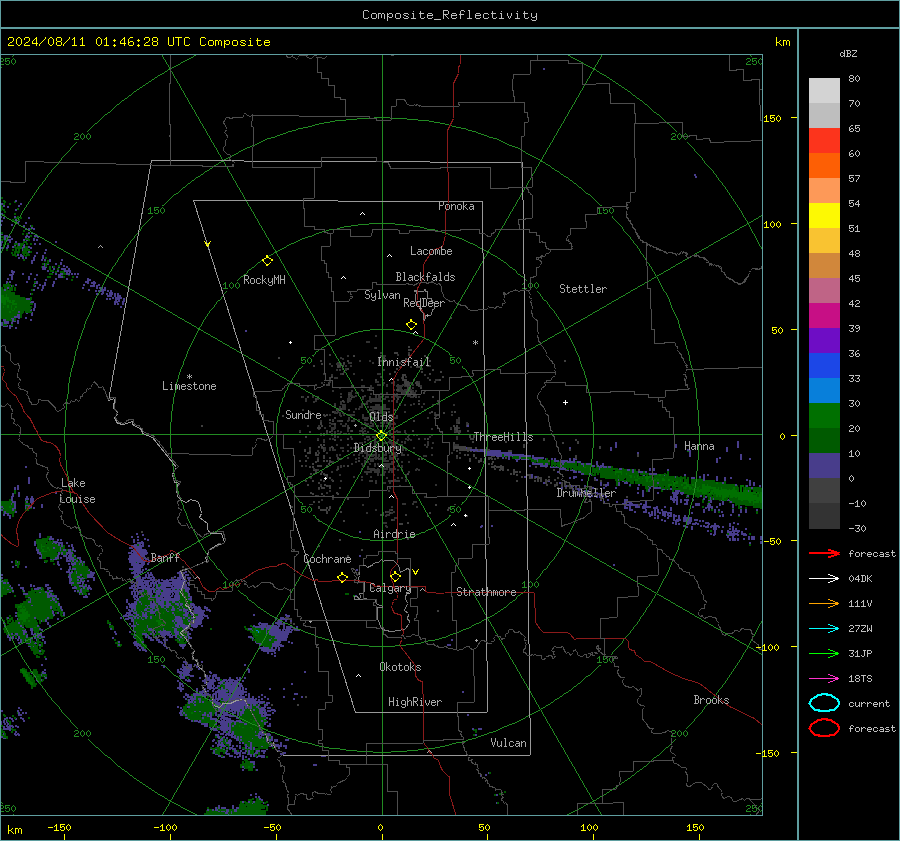Viewport: 900px width, 841px height.
Task: Click the Sundre city label
Action: tap(303, 414)
